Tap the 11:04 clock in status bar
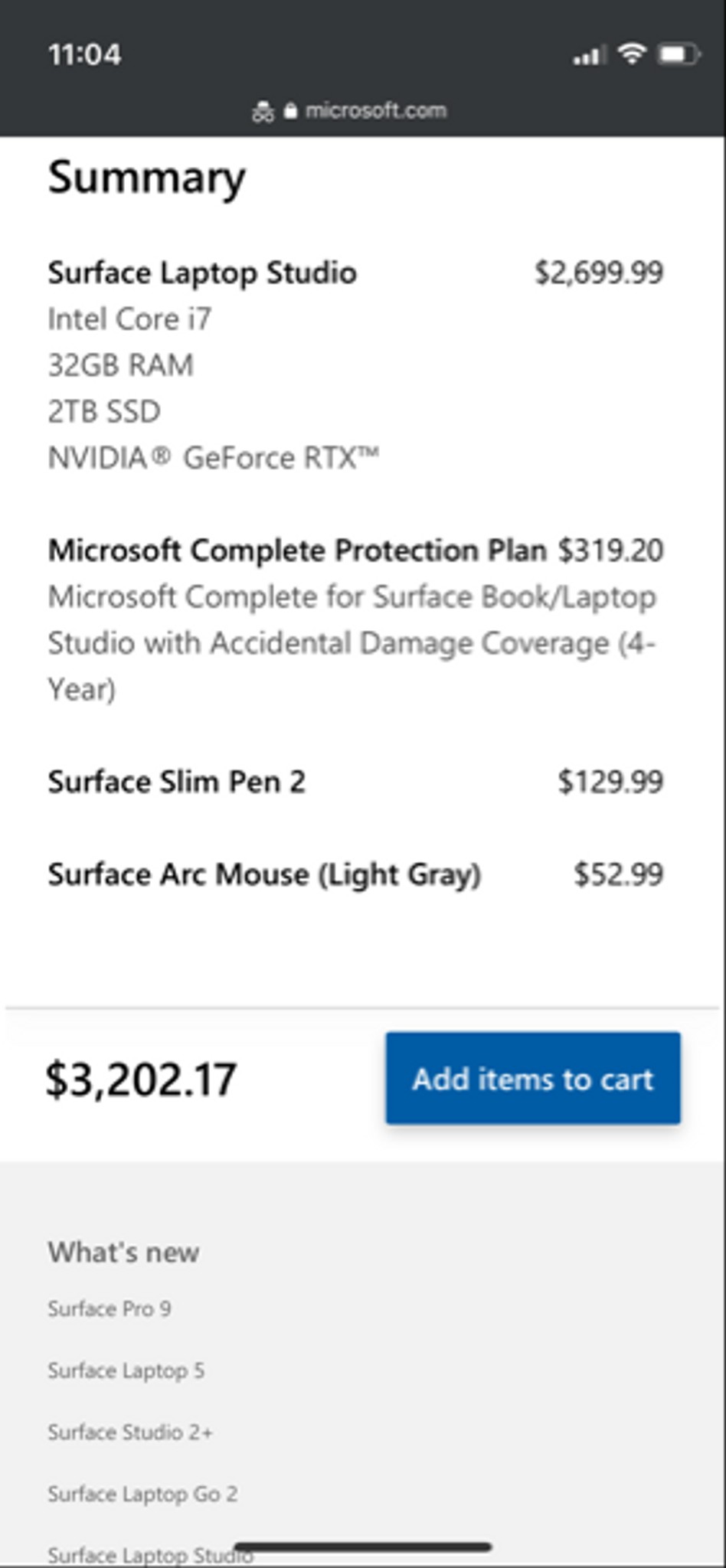726x1568 pixels. click(x=84, y=55)
